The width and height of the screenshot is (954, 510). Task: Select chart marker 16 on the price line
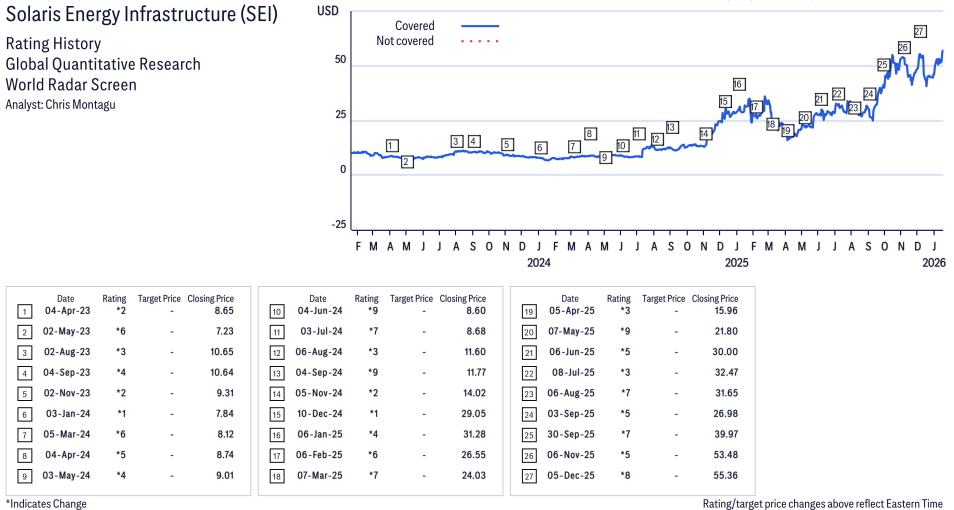(x=738, y=84)
